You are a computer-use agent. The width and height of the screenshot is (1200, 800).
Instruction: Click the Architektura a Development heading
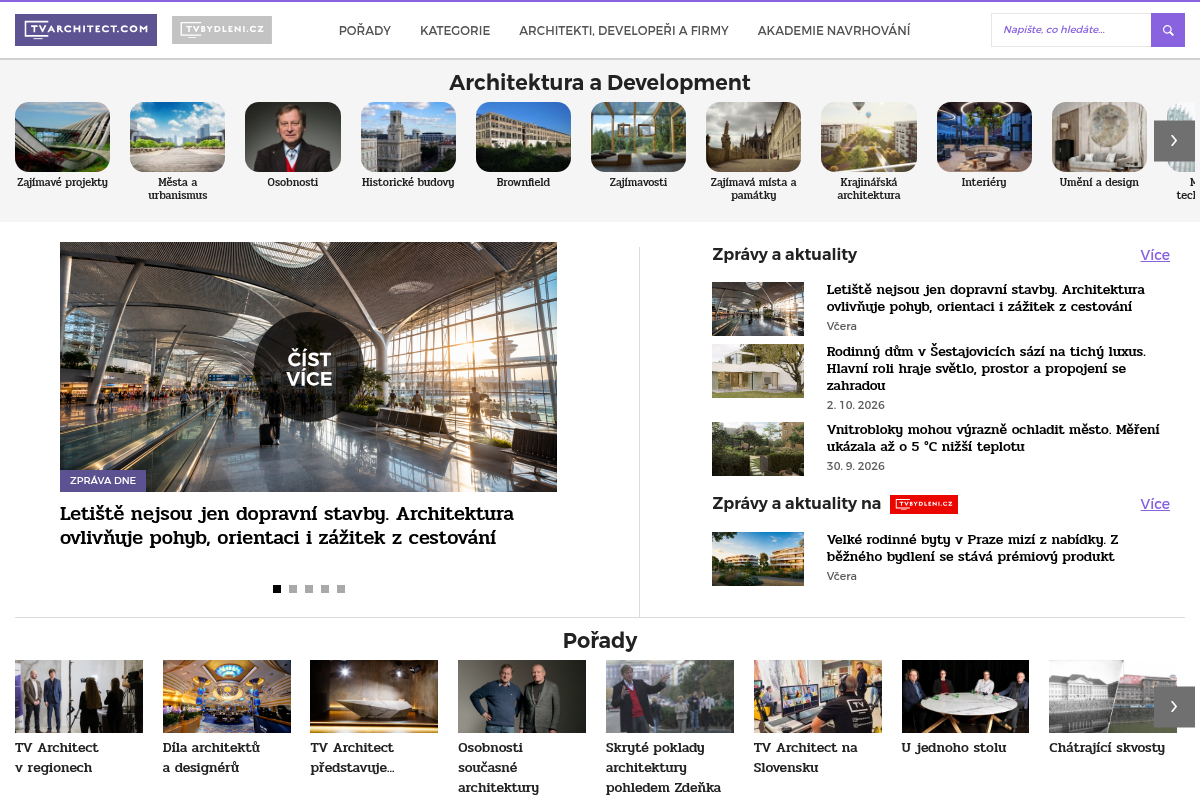coord(600,83)
